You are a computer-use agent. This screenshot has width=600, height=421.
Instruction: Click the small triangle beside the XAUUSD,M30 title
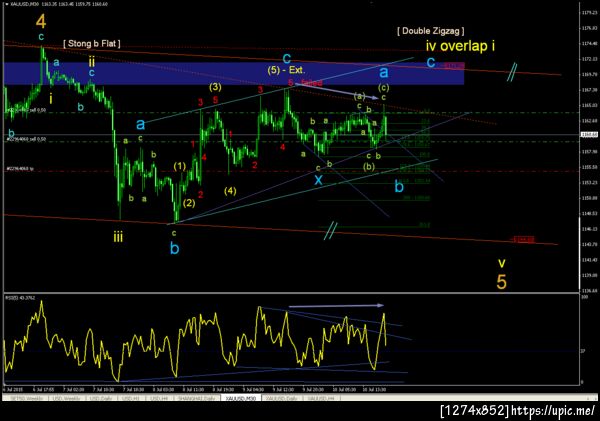[x=7, y=4]
